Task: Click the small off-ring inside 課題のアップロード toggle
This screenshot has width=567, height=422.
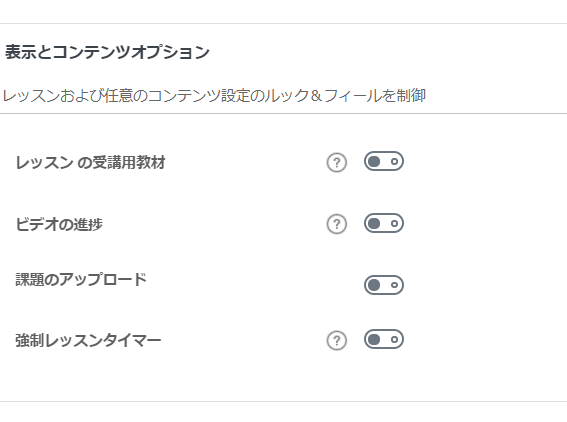Action: (395, 285)
